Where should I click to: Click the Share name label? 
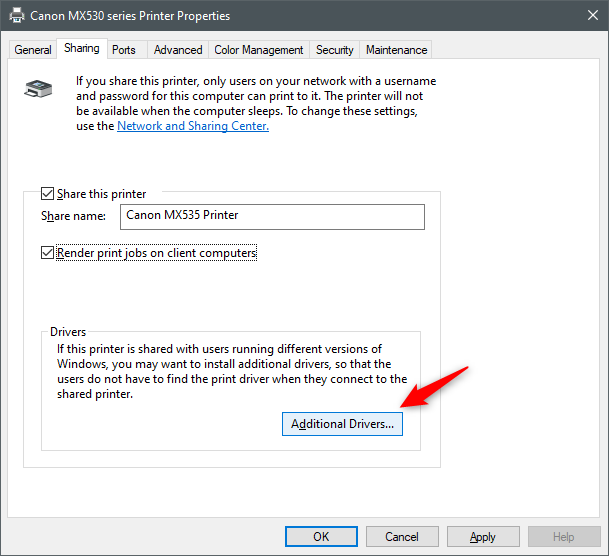point(73,216)
